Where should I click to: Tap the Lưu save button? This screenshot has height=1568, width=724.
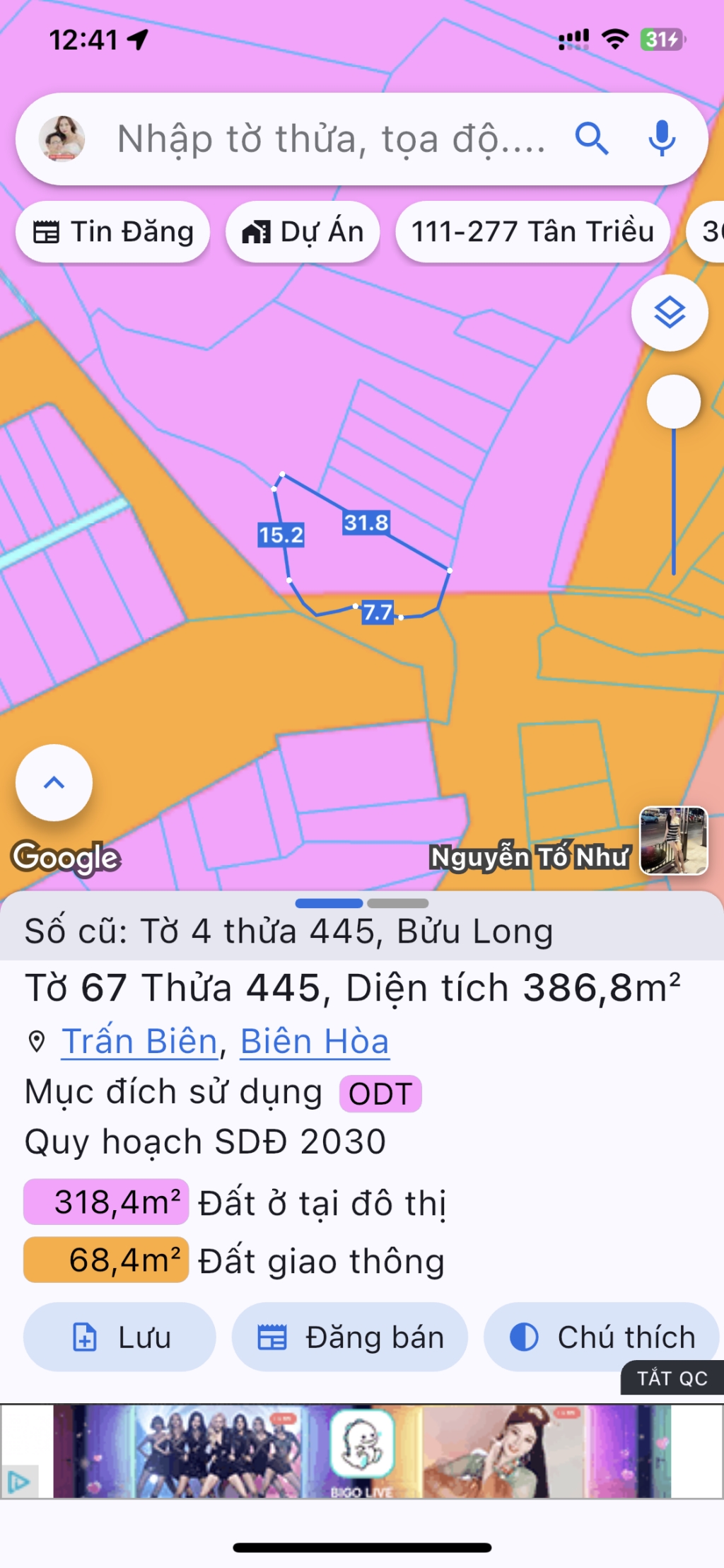[119, 1337]
